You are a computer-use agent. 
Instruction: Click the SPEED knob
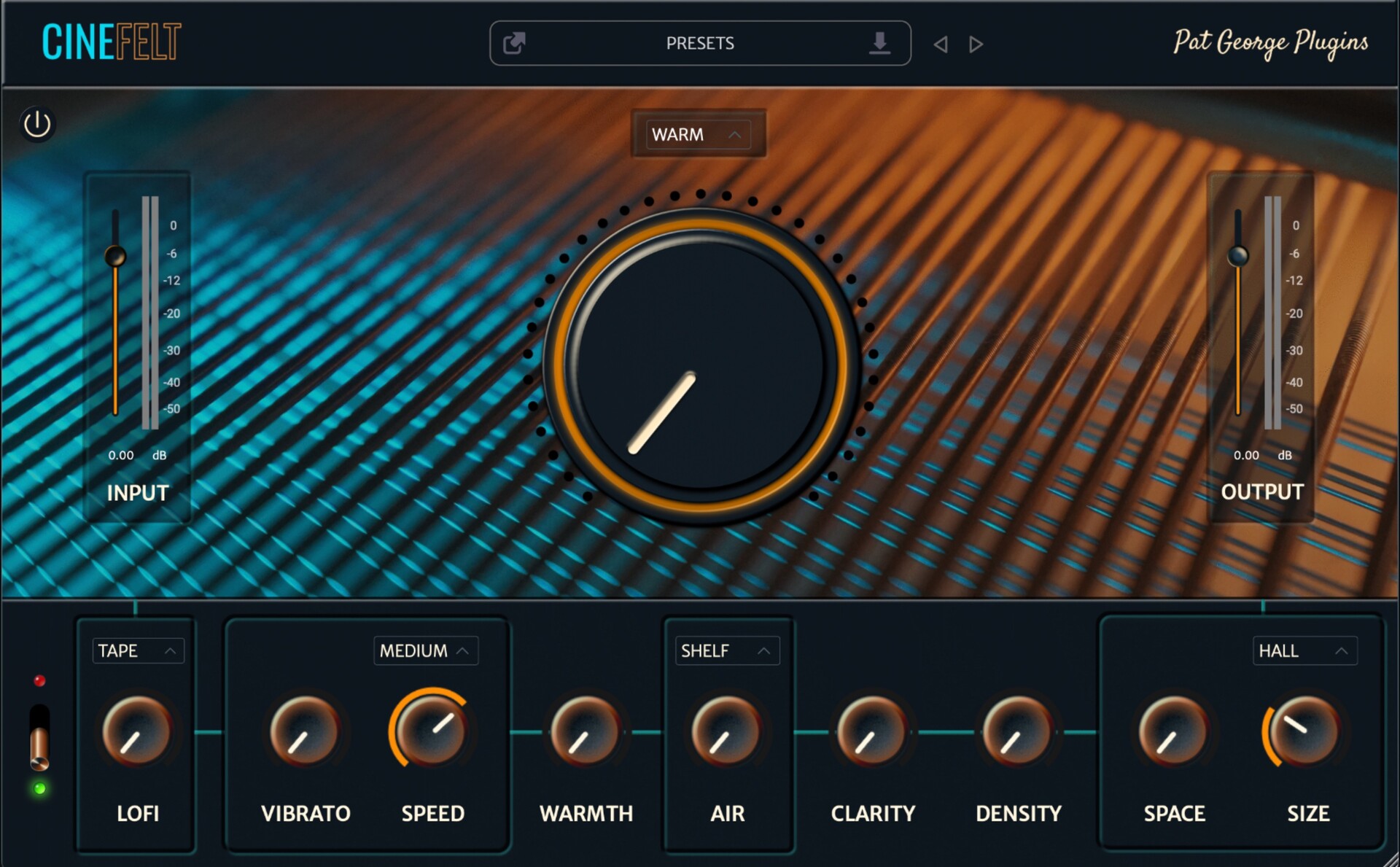[432, 731]
